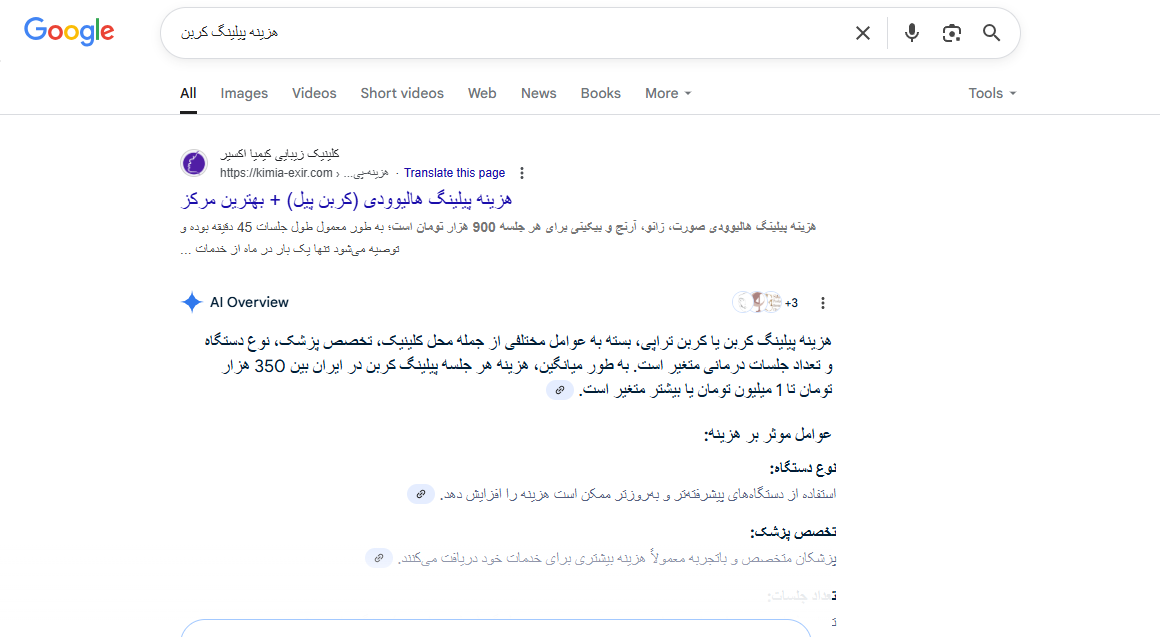This screenshot has width=1160, height=637.
Task: Open the هزینه پیلینگ هالیوودی result title
Action: tap(346, 200)
